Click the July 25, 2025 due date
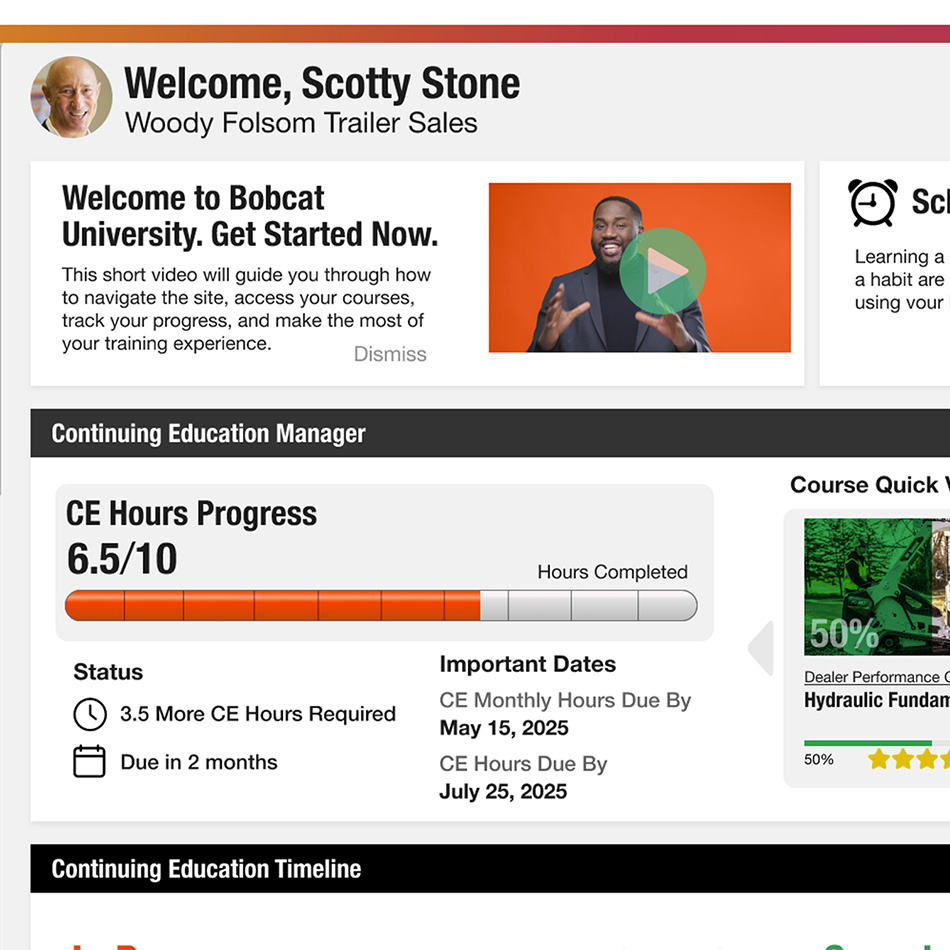The image size is (950, 950). point(503,792)
